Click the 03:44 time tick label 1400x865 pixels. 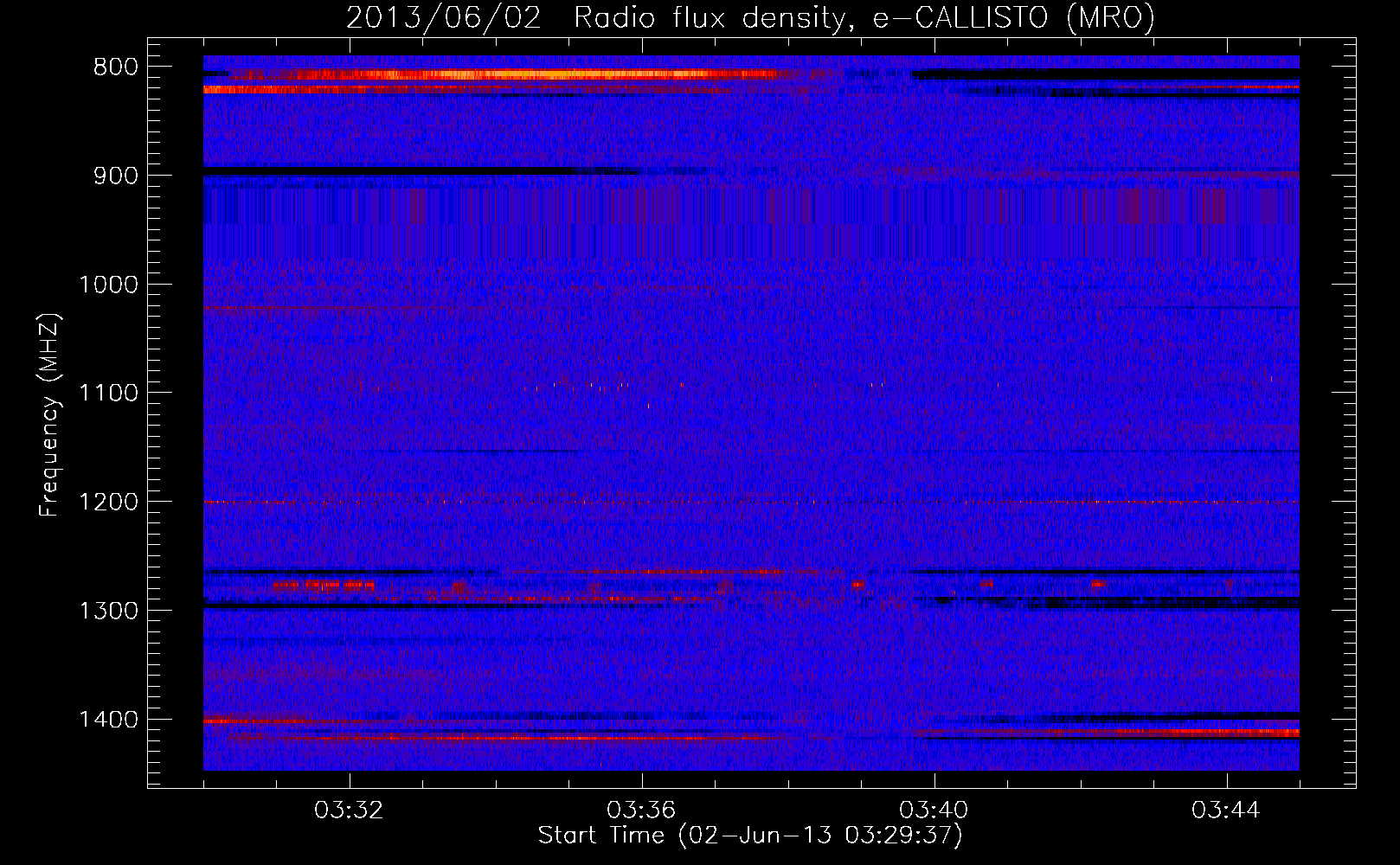[x=1226, y=811]
